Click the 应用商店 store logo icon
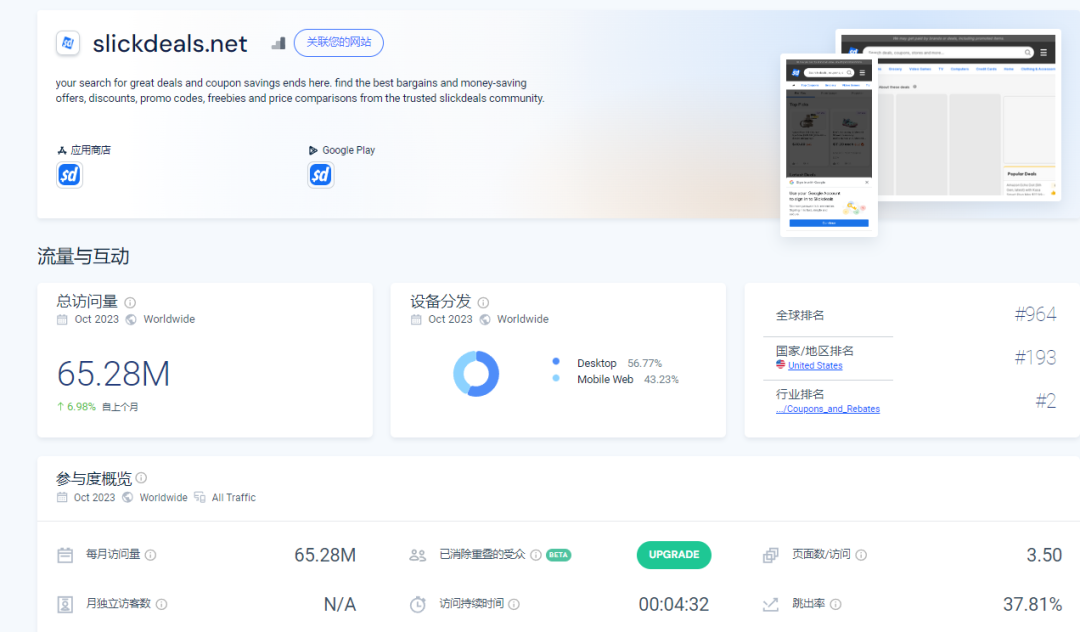Viewport: 1080px width, 632px height. 61,150
